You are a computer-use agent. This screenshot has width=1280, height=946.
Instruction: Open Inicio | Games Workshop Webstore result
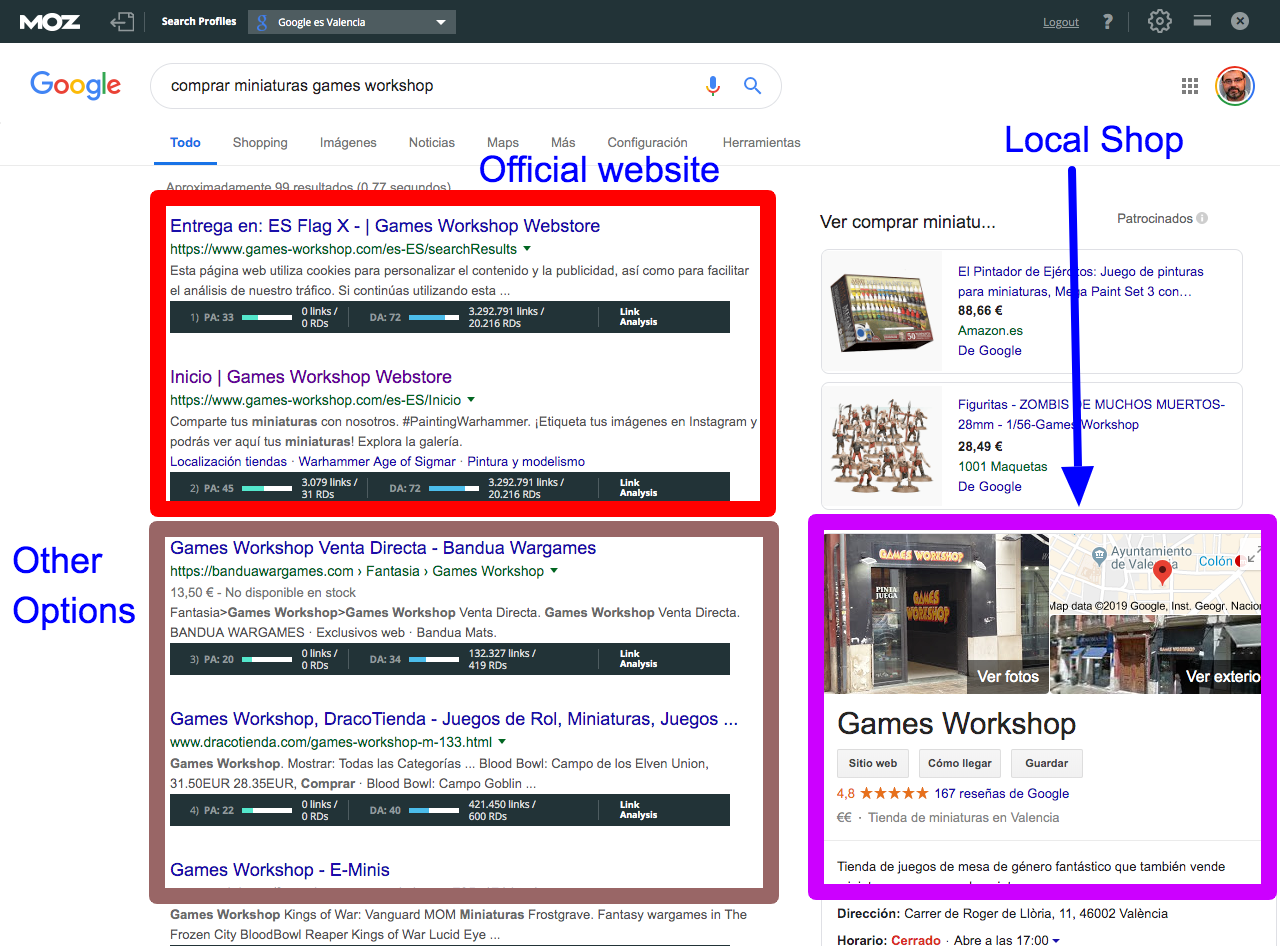click(311, 377)
